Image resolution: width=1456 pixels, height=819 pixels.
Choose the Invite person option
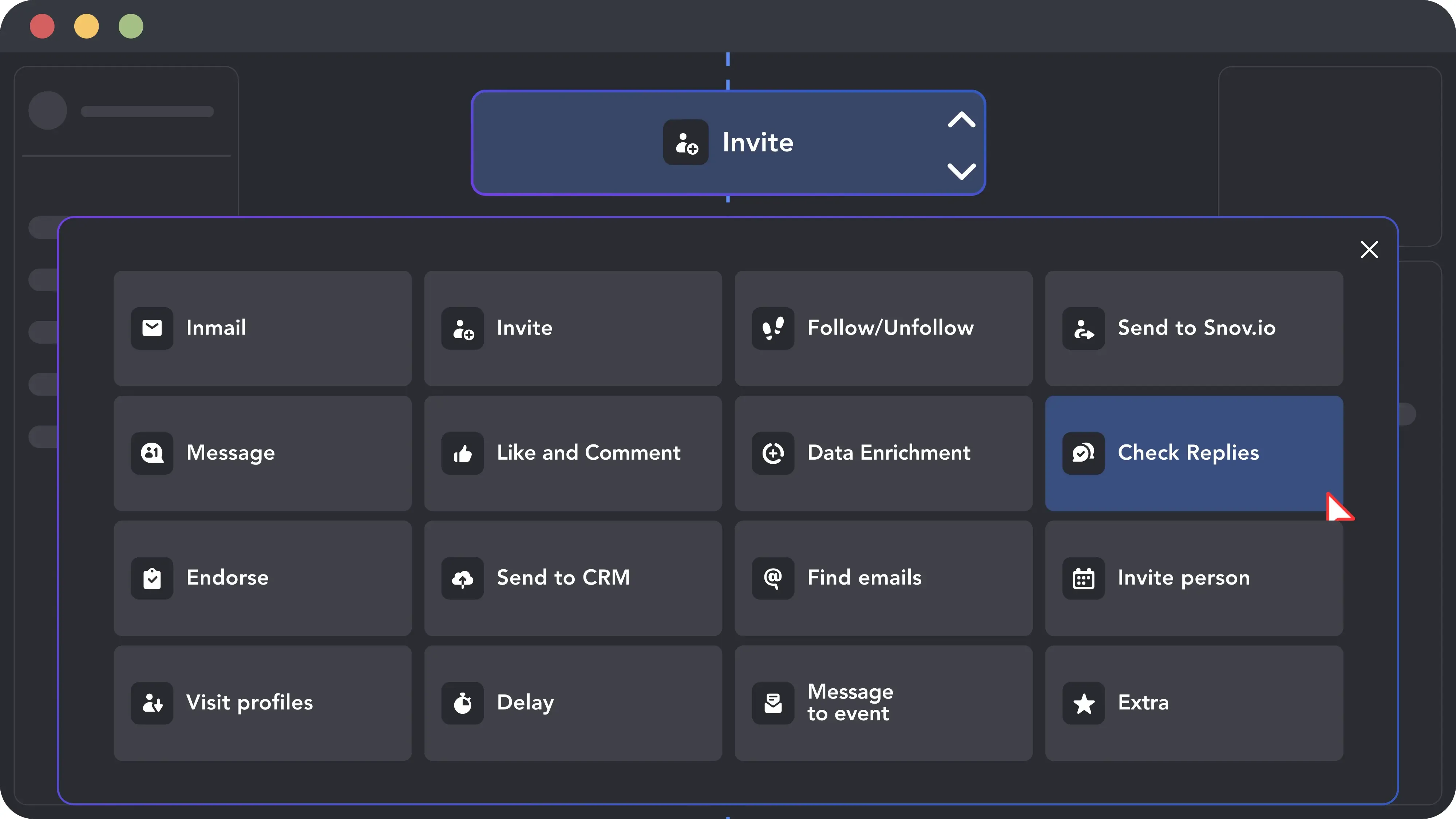1194,578
